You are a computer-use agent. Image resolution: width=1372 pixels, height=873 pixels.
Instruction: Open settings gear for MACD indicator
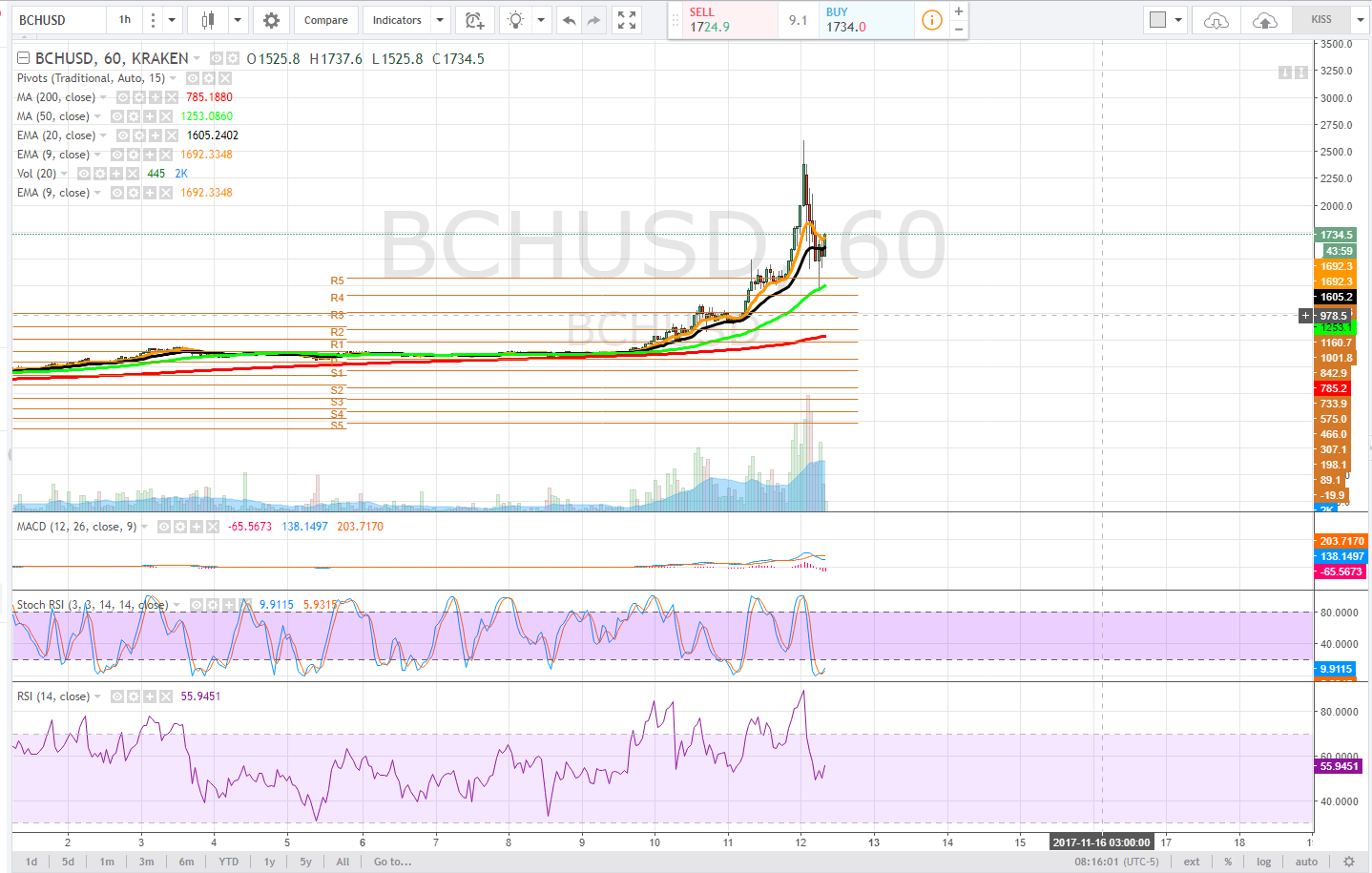tap(179, 527)
